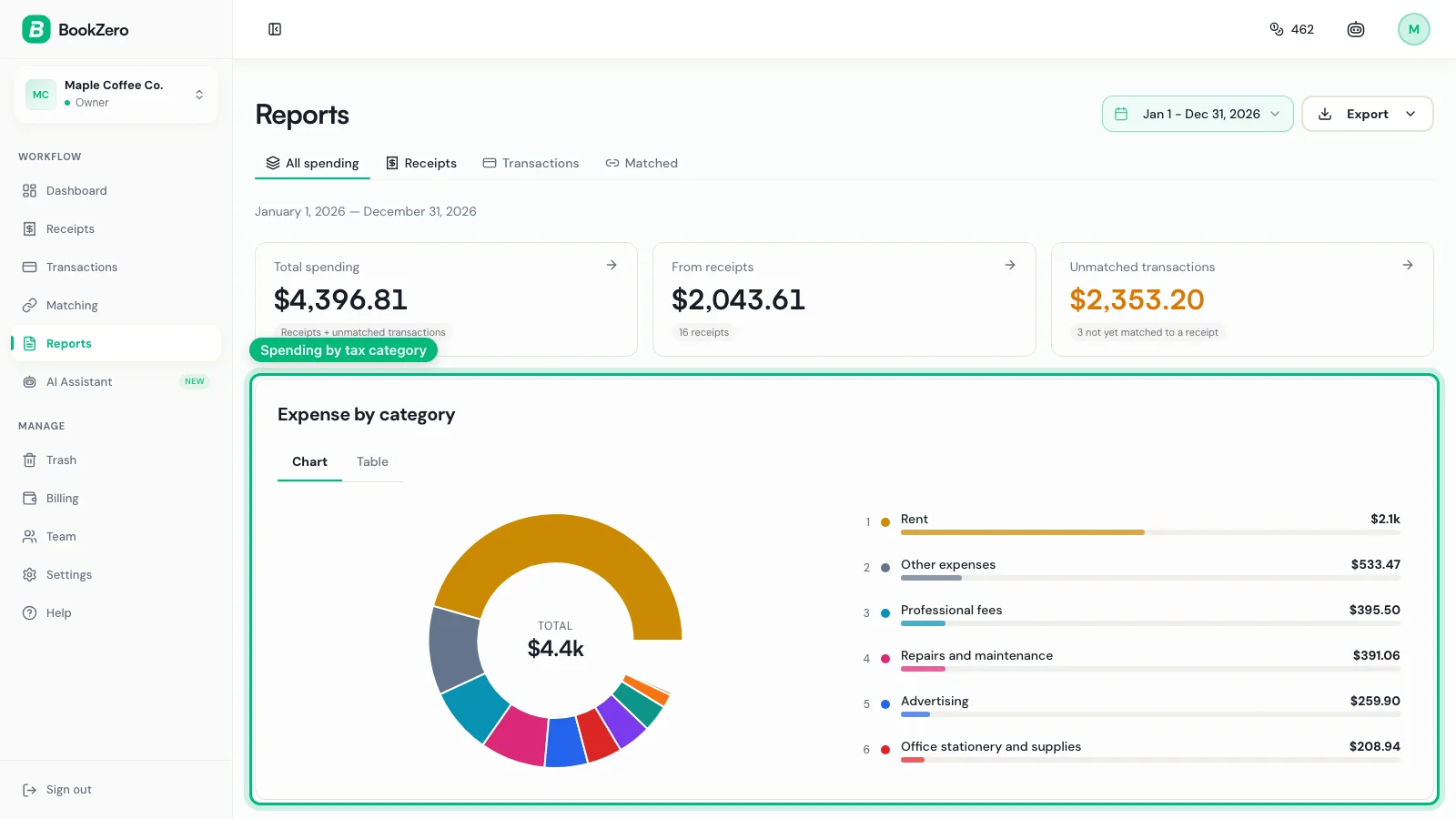1456x819 pixels.
Task: Select the All spending tab
Action: [x=312, y=163]
